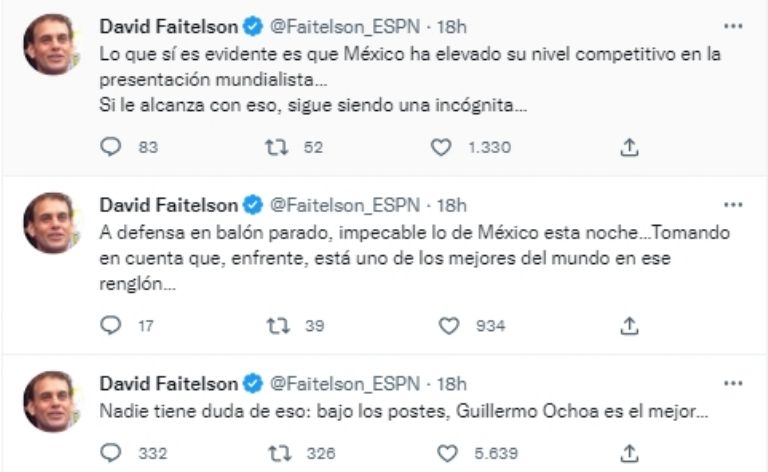This screenshot has height=472, width=768.
Task: Reply to the 'nivel competitivo' tweet
Action: (111, 147)
